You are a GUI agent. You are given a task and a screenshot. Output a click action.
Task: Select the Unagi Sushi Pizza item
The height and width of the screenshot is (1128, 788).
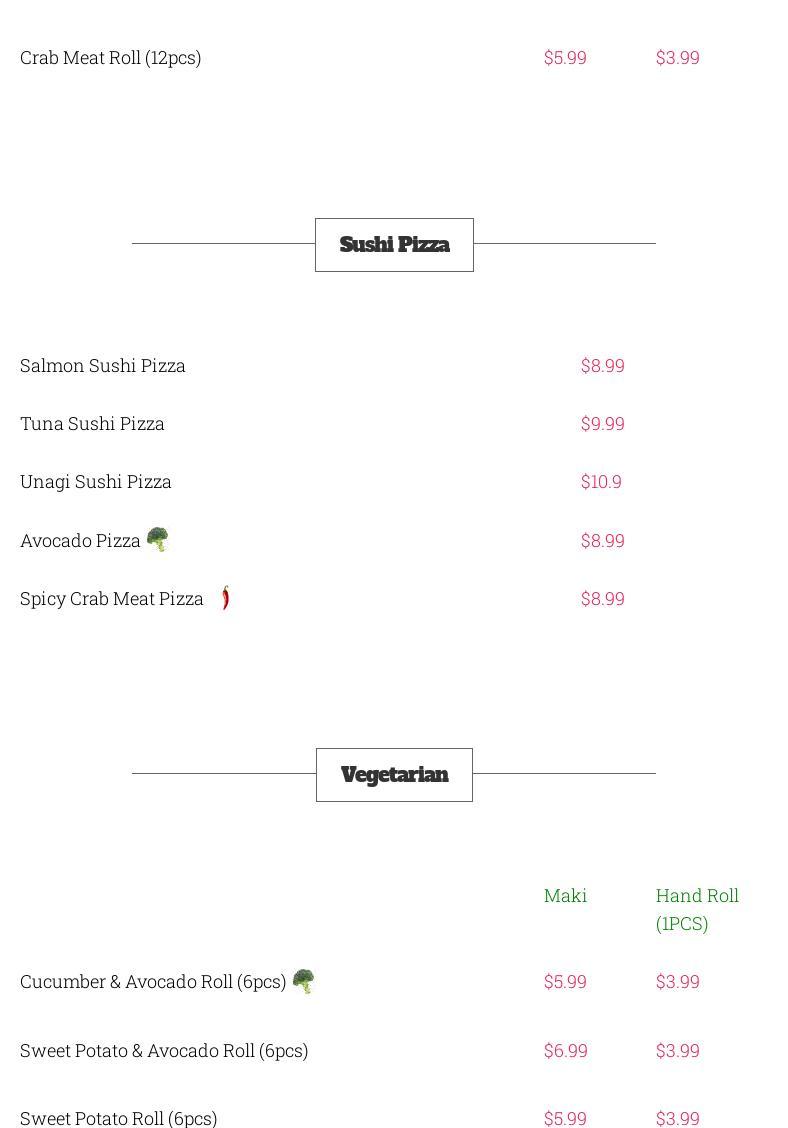coord(96,482)
